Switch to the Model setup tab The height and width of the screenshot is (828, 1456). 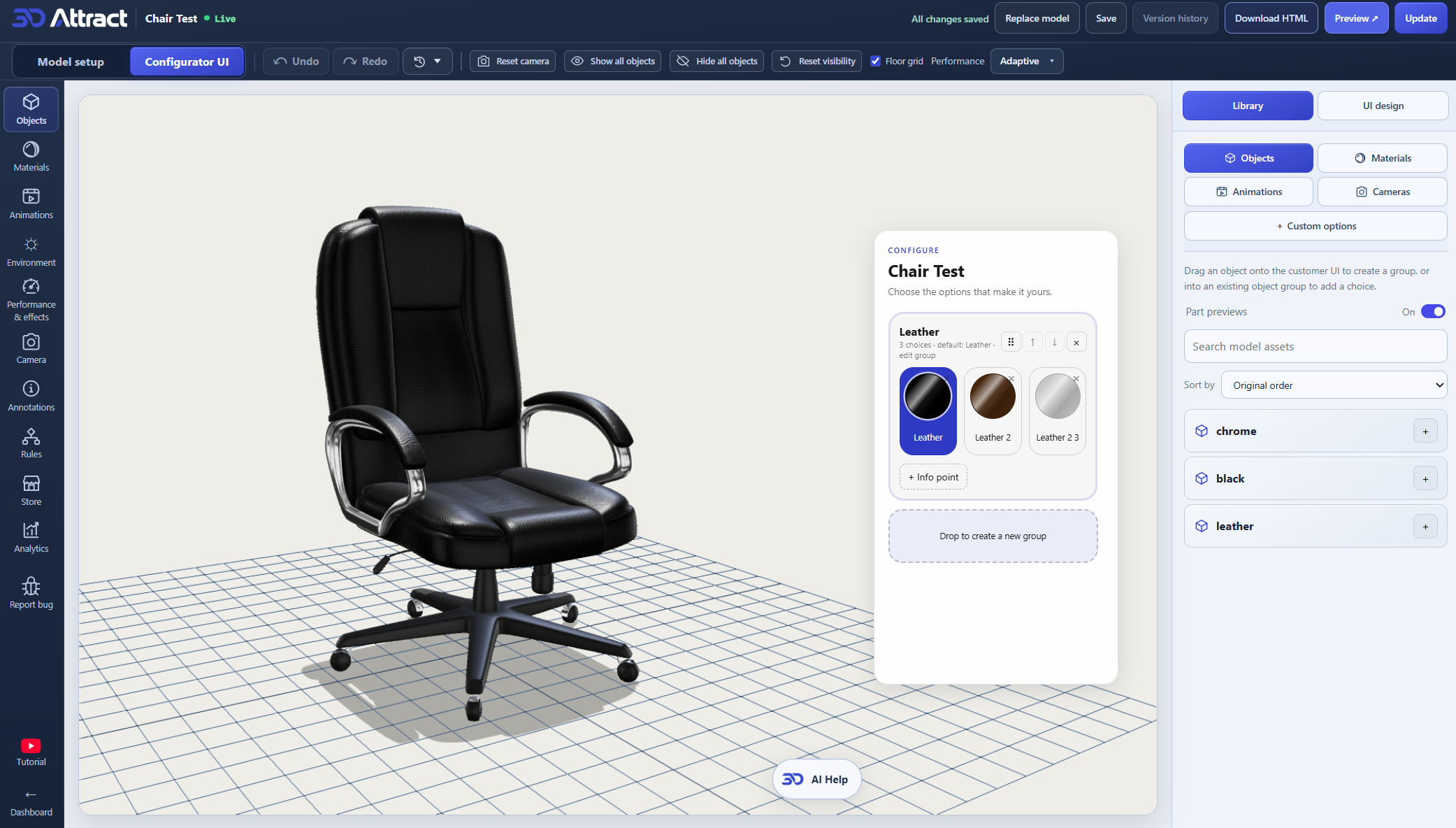[71, 62]
